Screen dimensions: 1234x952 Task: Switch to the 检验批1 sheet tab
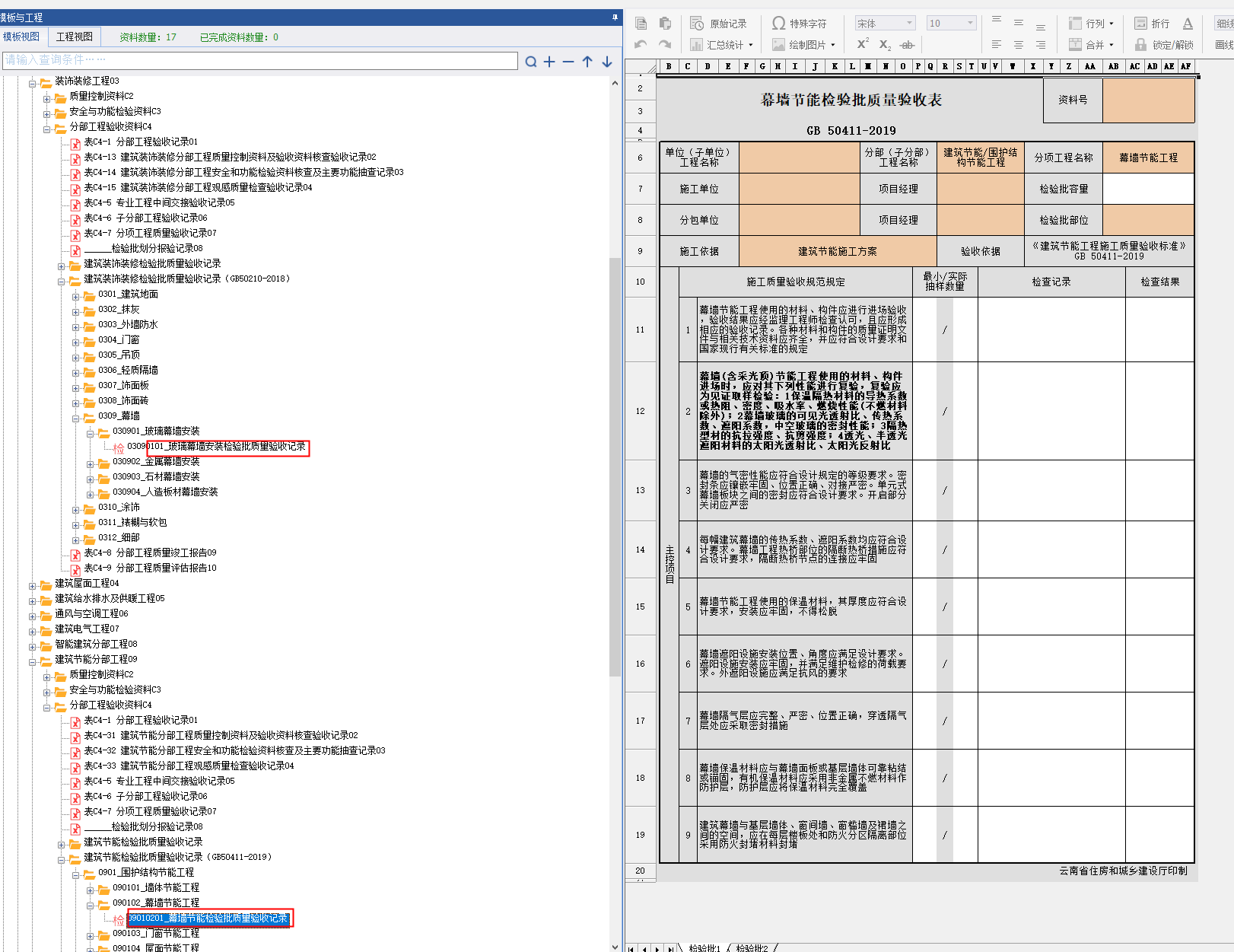tap(704, 947)
